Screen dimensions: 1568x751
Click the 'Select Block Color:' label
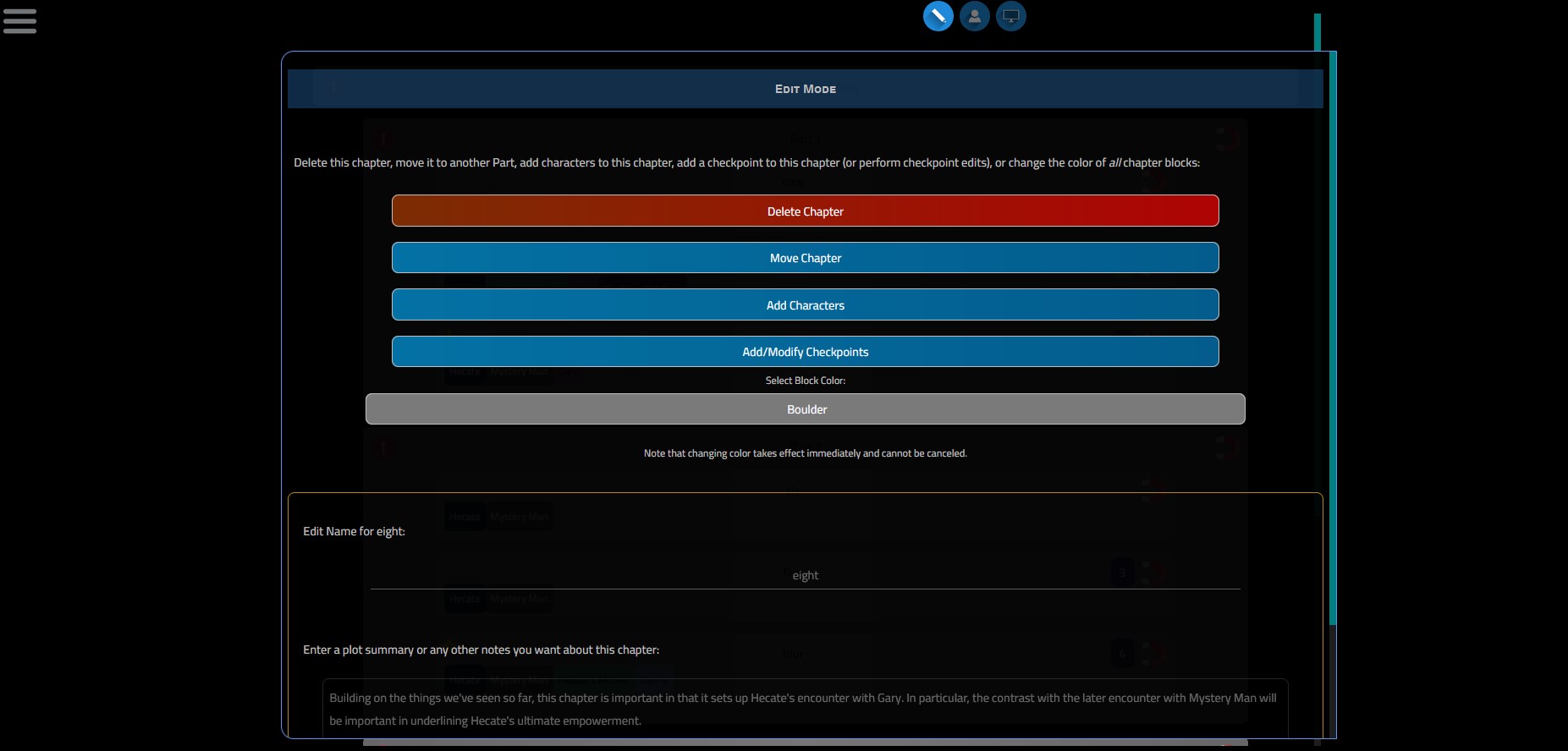805,381
